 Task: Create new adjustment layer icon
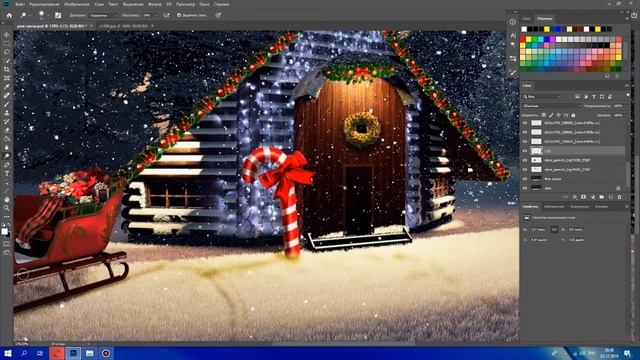(593, 197)
